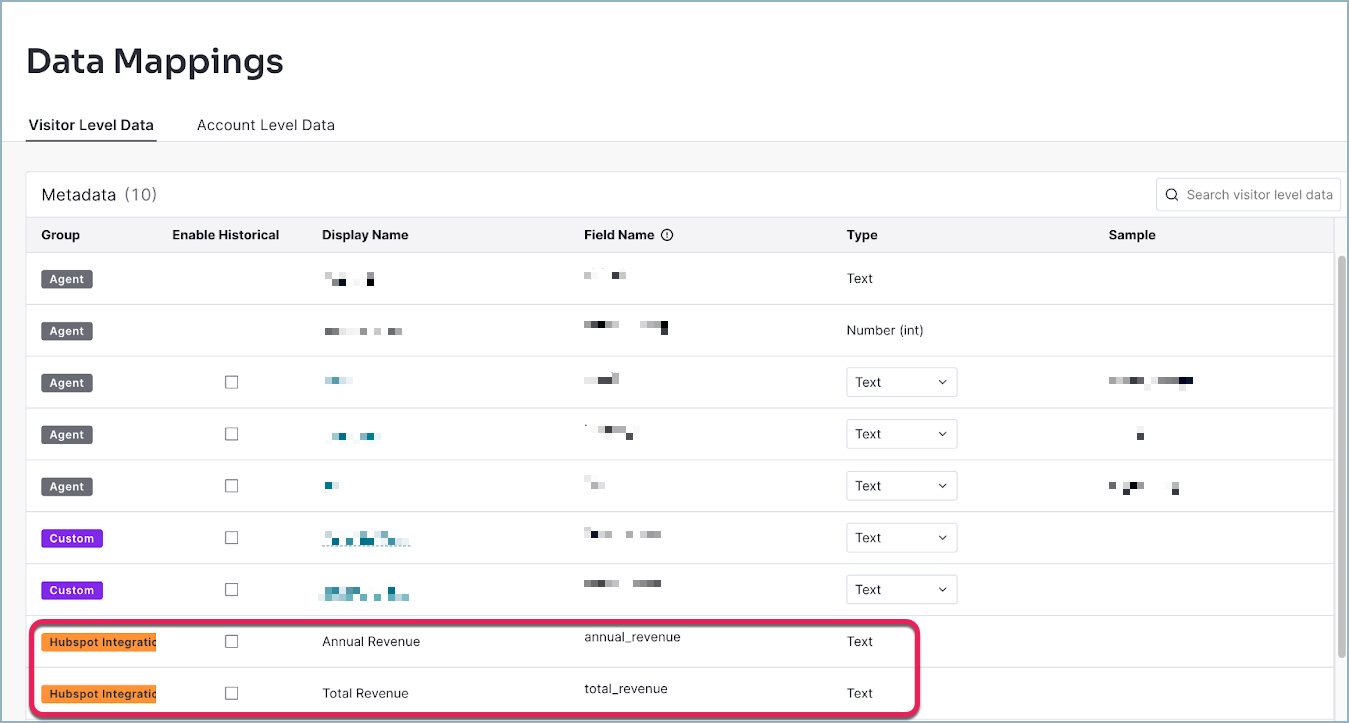Image resolution: width=1349 pixels, height=723 pixels.
Task: Click the table vertical scrollbar
Action: tap(1341, 455)
